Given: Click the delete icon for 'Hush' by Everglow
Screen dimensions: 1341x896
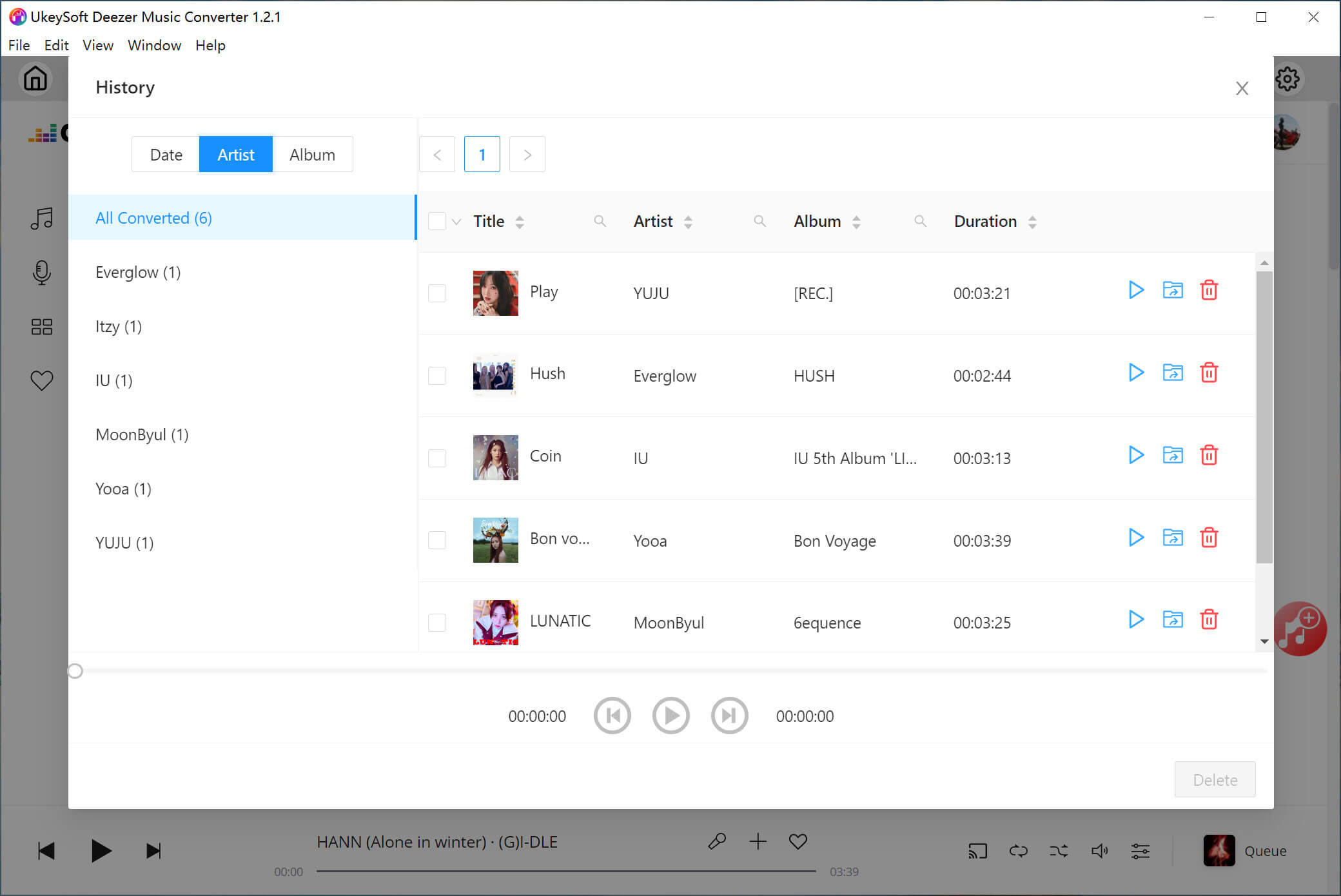Looking at the screenshot, I should click(1209, 373).
